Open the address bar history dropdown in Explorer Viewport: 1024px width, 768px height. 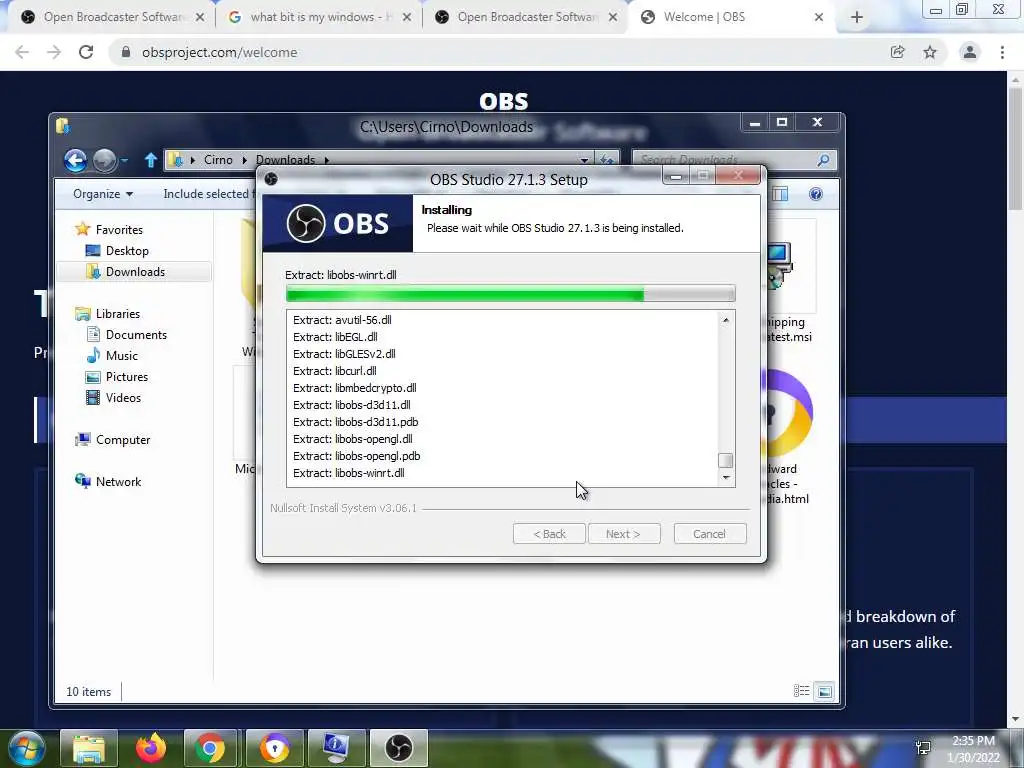pos(584,160)
